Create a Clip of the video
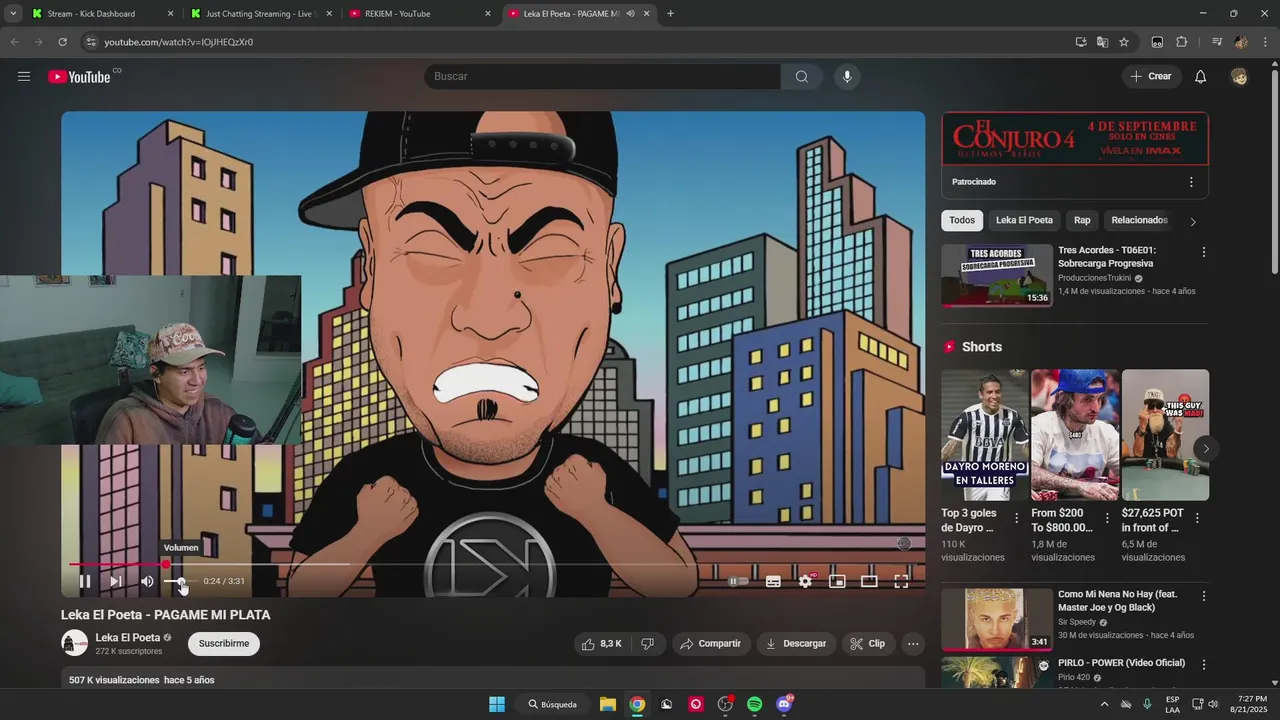This screenshot has height=720, width=1280. [868, 644]
